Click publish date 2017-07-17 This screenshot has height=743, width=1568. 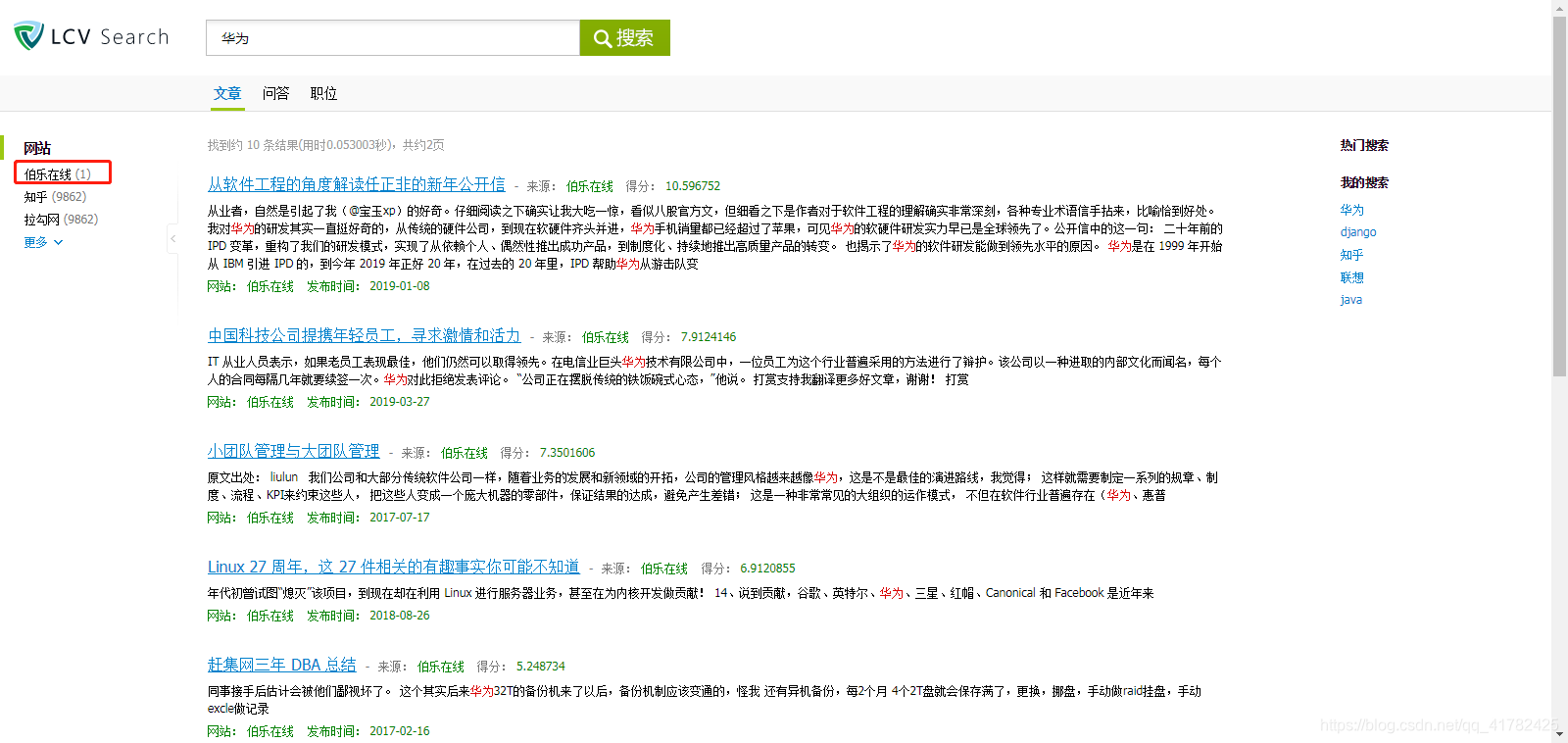pos(399,518)
